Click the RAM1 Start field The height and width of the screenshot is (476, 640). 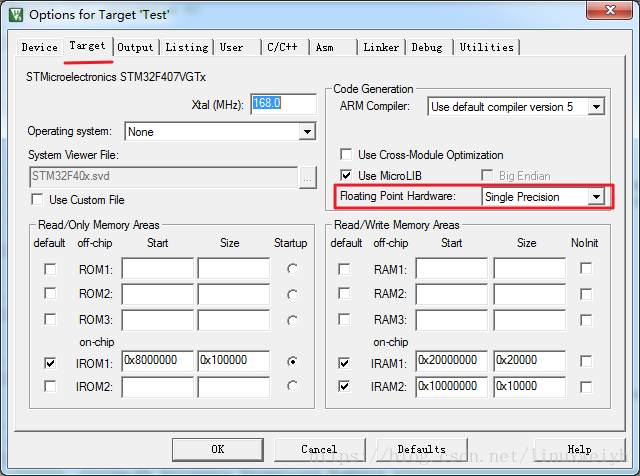[x=452, y=268]
